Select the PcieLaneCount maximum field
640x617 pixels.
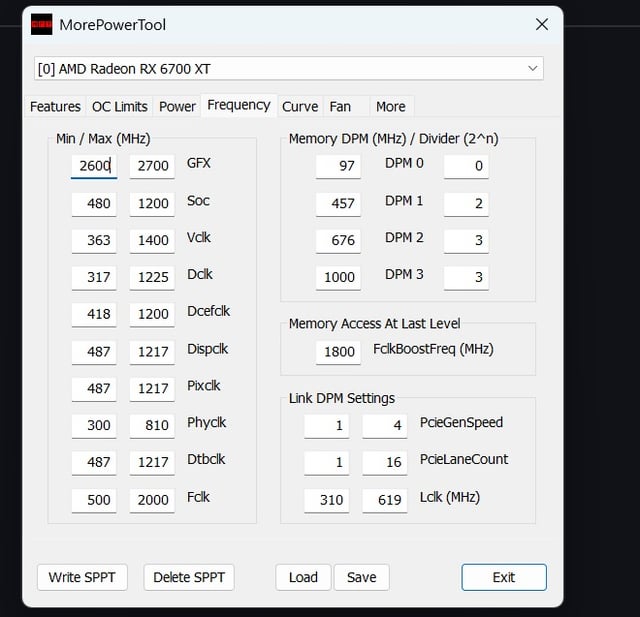point(384,463)
